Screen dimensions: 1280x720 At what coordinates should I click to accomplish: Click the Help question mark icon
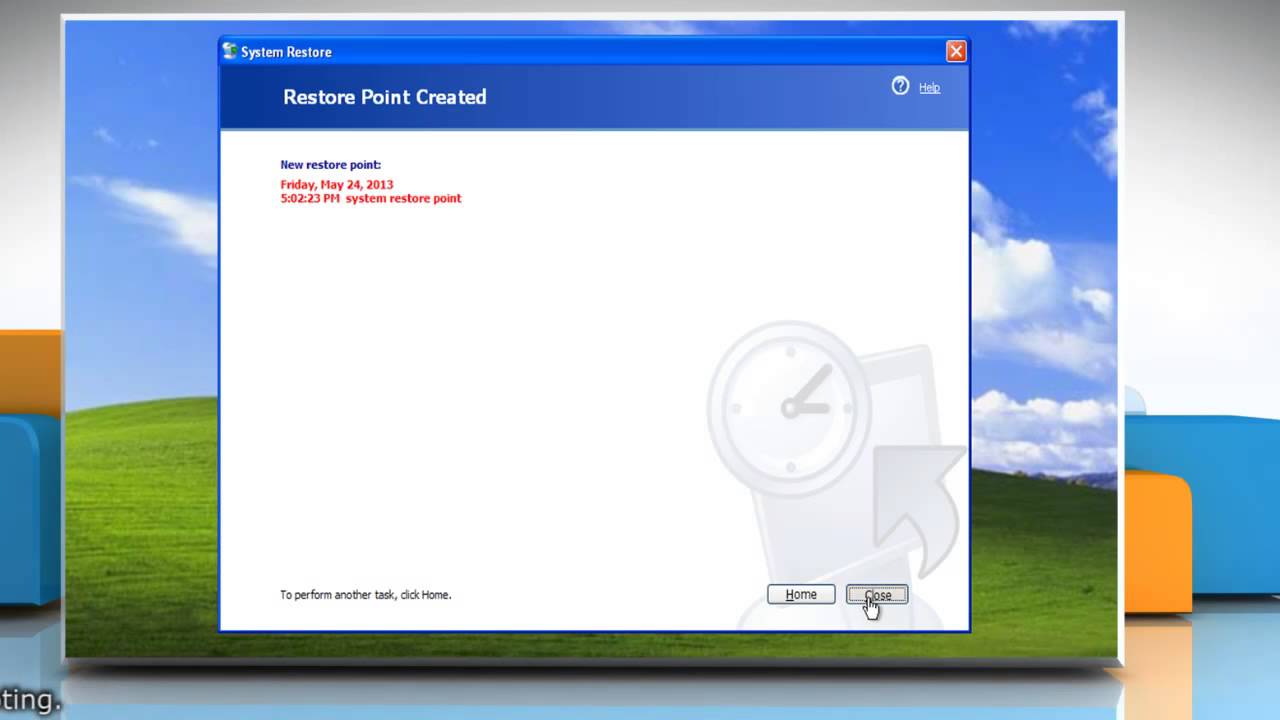point(900,87)
